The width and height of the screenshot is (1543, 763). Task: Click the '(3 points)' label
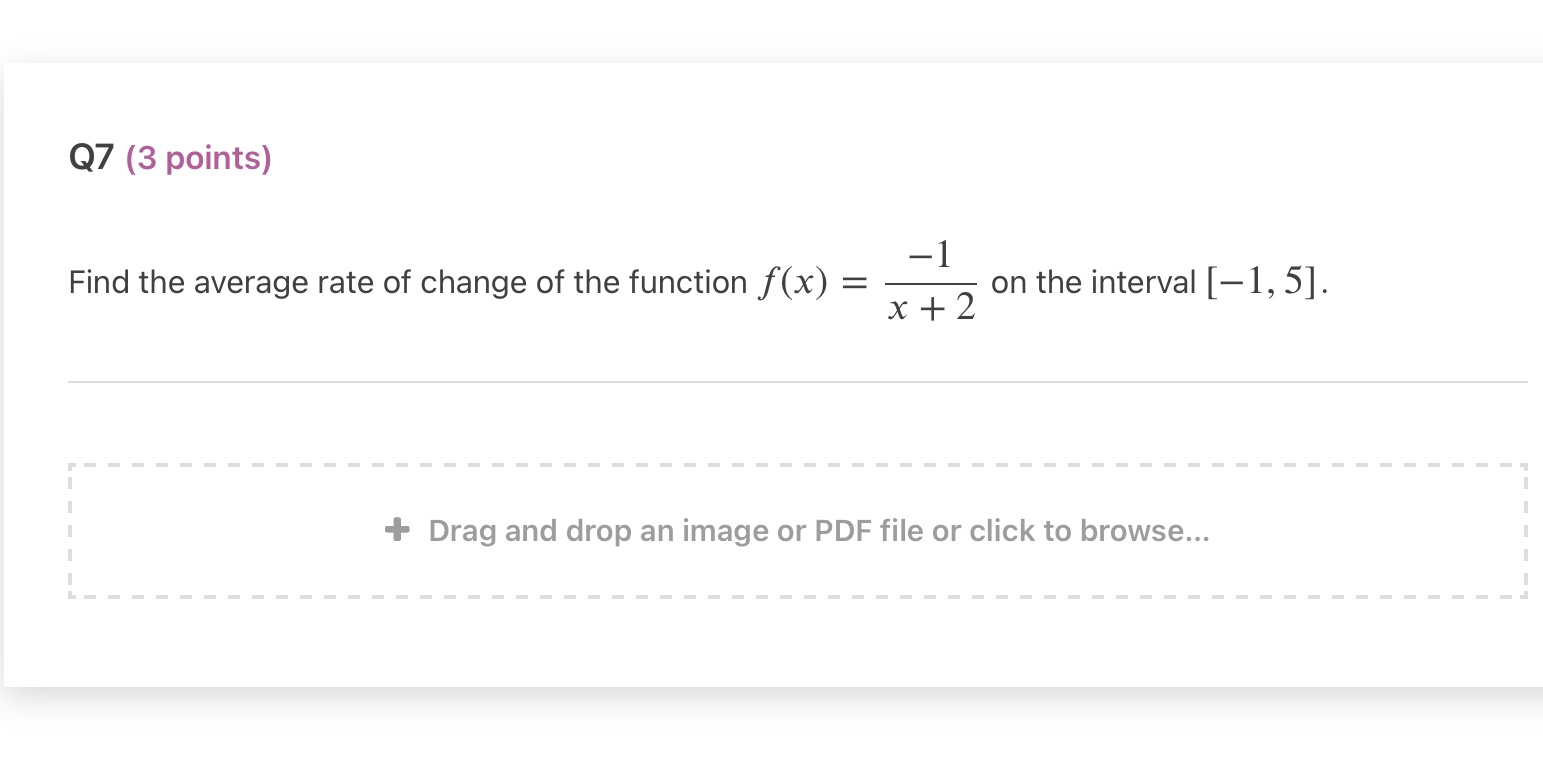click(199, 157)
